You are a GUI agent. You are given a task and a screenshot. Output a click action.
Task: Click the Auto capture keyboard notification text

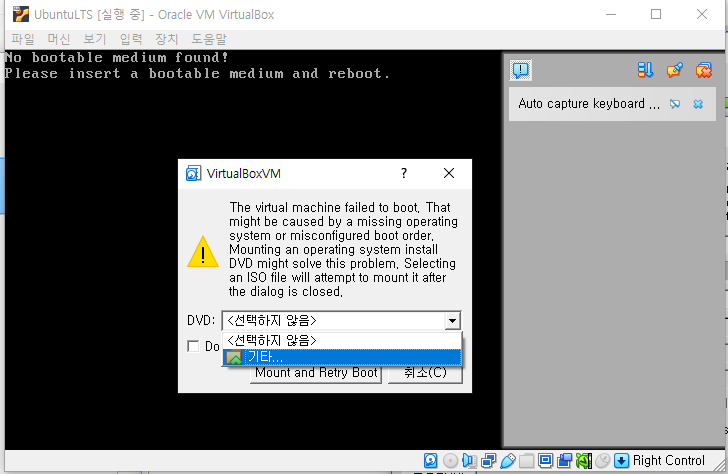pos(589,104)
